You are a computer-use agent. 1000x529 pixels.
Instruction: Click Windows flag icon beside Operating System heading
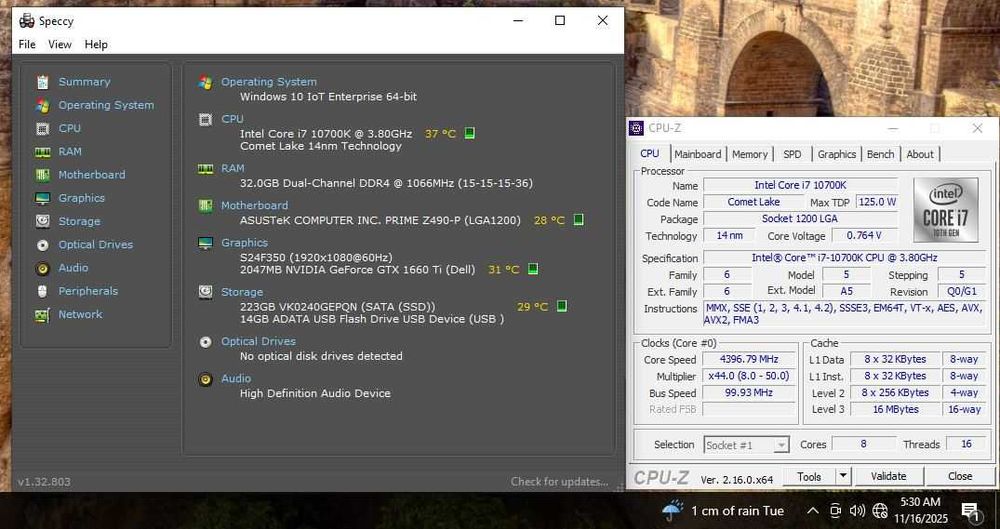point(205,82)
